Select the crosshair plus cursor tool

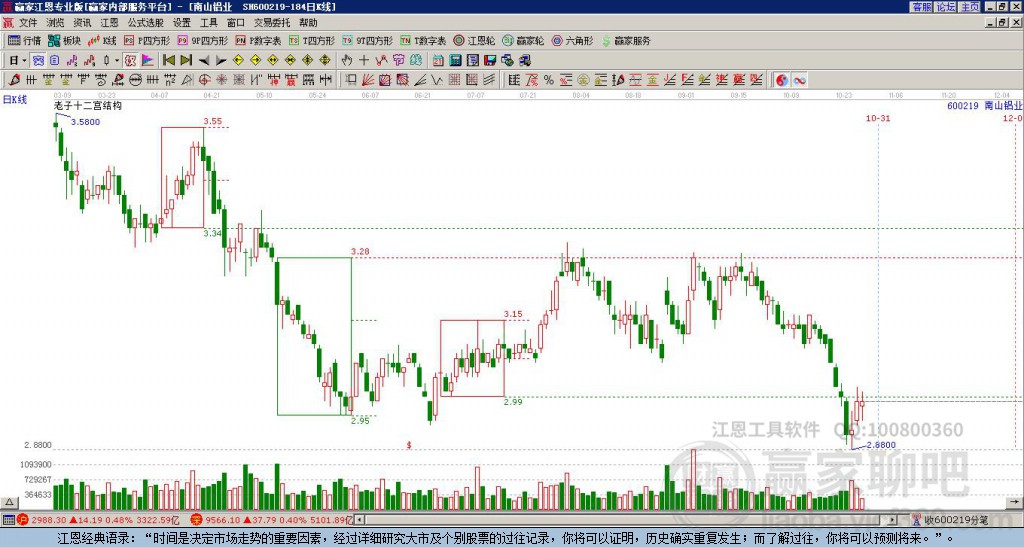[364, 60]
